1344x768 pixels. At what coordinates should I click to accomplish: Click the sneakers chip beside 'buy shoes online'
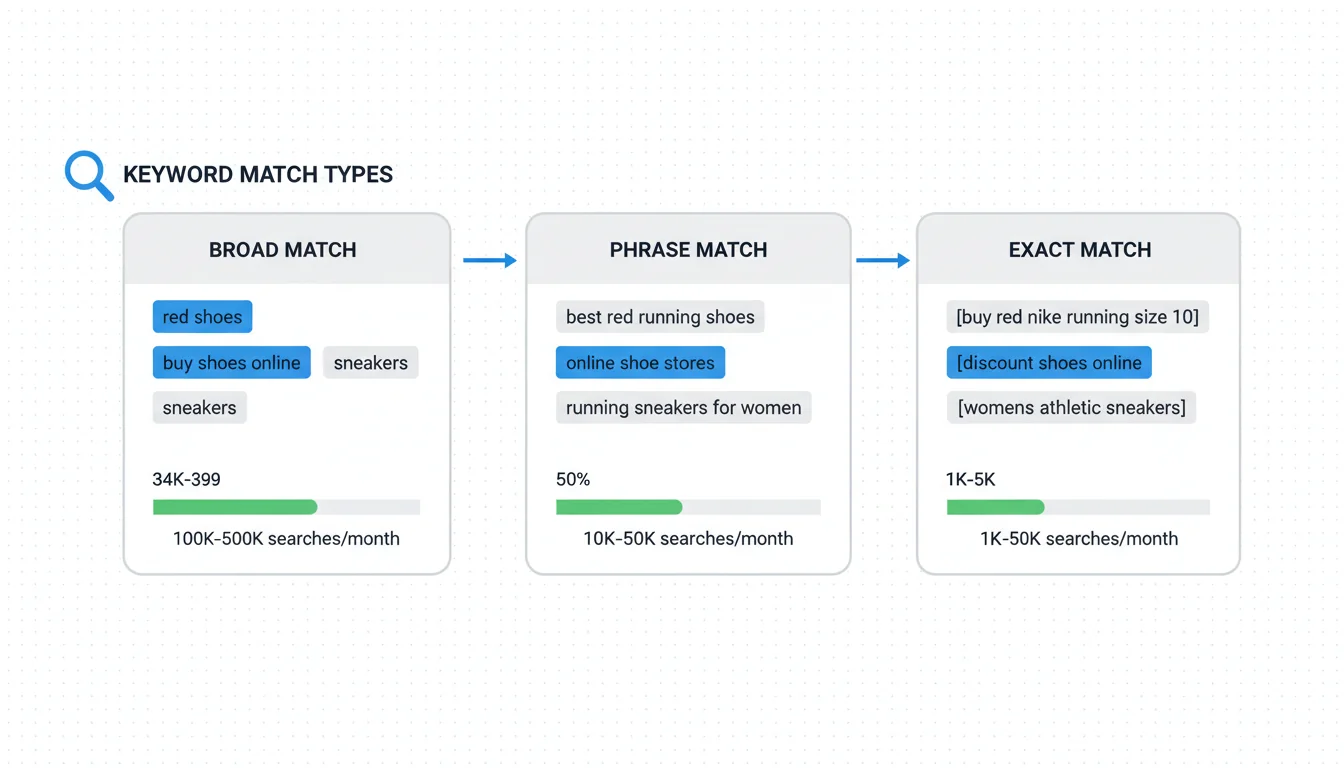[370, 363]
